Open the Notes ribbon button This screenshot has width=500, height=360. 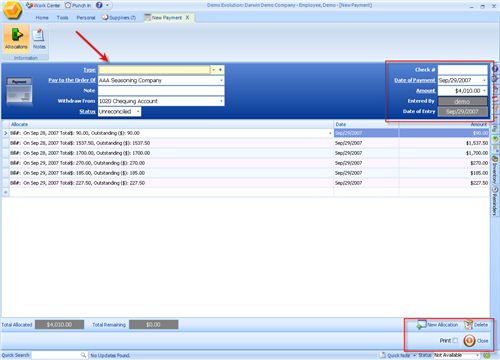click(x=39, y=38)
